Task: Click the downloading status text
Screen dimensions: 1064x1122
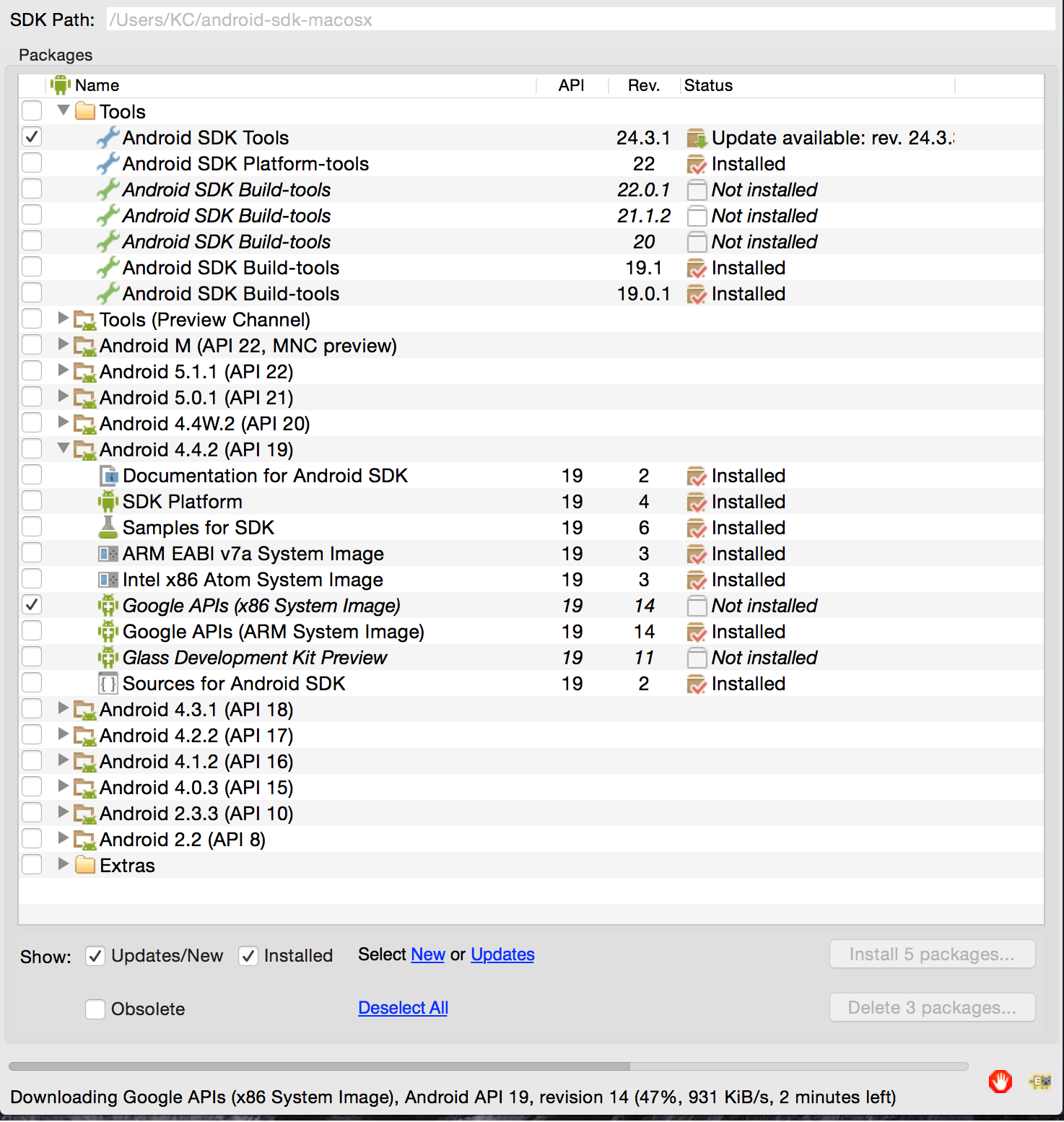Action: point(453,1097)
